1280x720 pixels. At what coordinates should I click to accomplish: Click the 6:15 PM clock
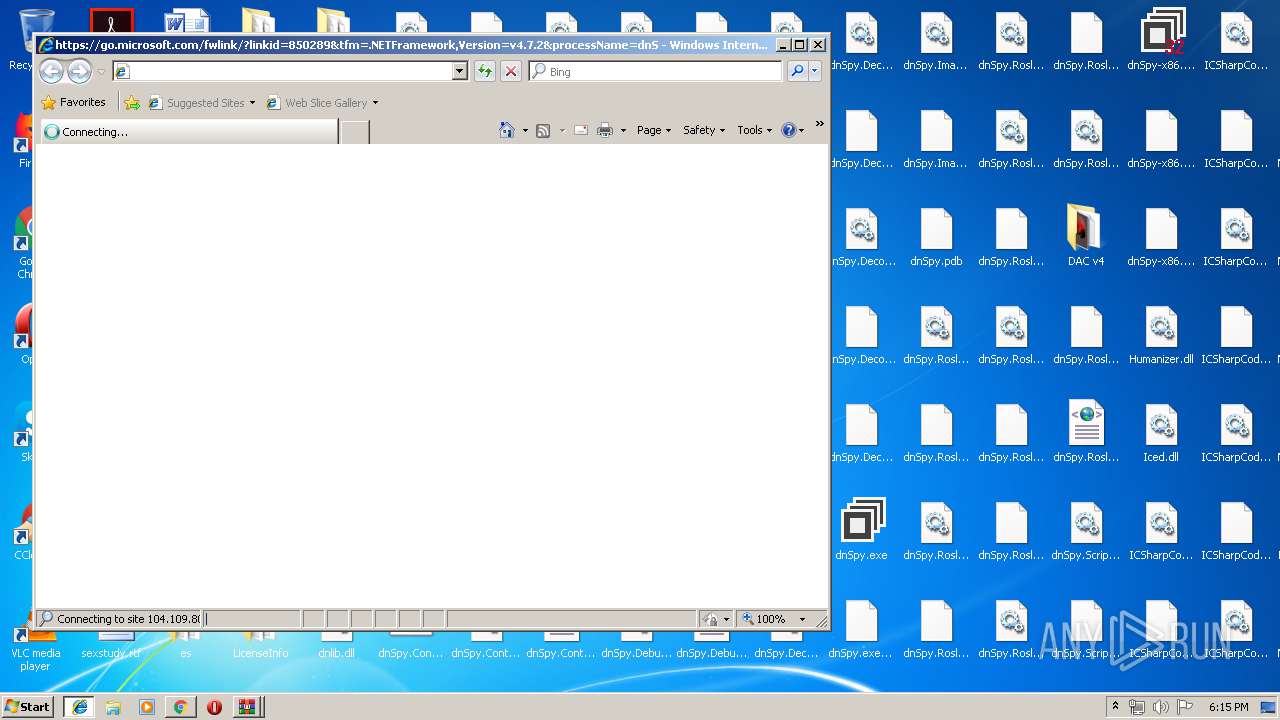[1228, 707]
